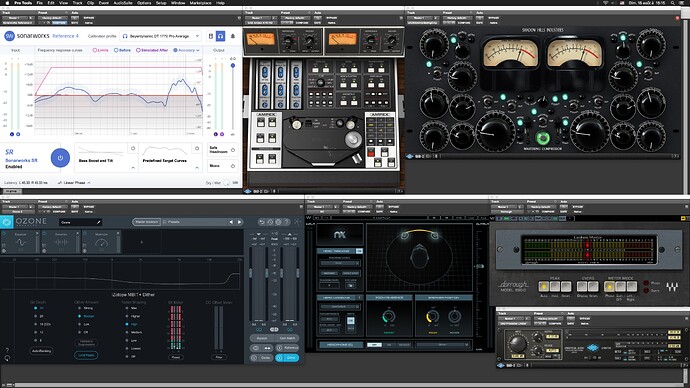Toggle the Simulated After curve in Sonarworks
This screenshot has width=690, height=388.
pyautogui.click(x=152, y=50)
